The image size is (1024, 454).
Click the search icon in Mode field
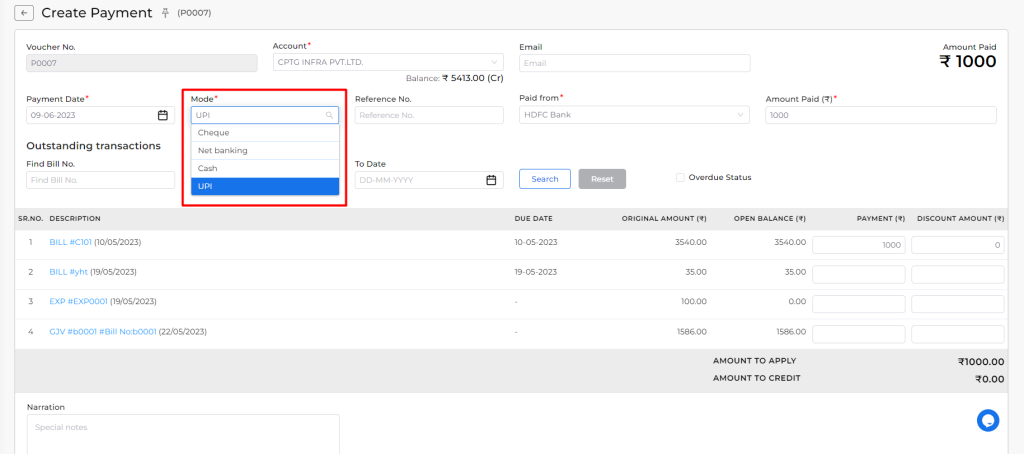(330, 116)
